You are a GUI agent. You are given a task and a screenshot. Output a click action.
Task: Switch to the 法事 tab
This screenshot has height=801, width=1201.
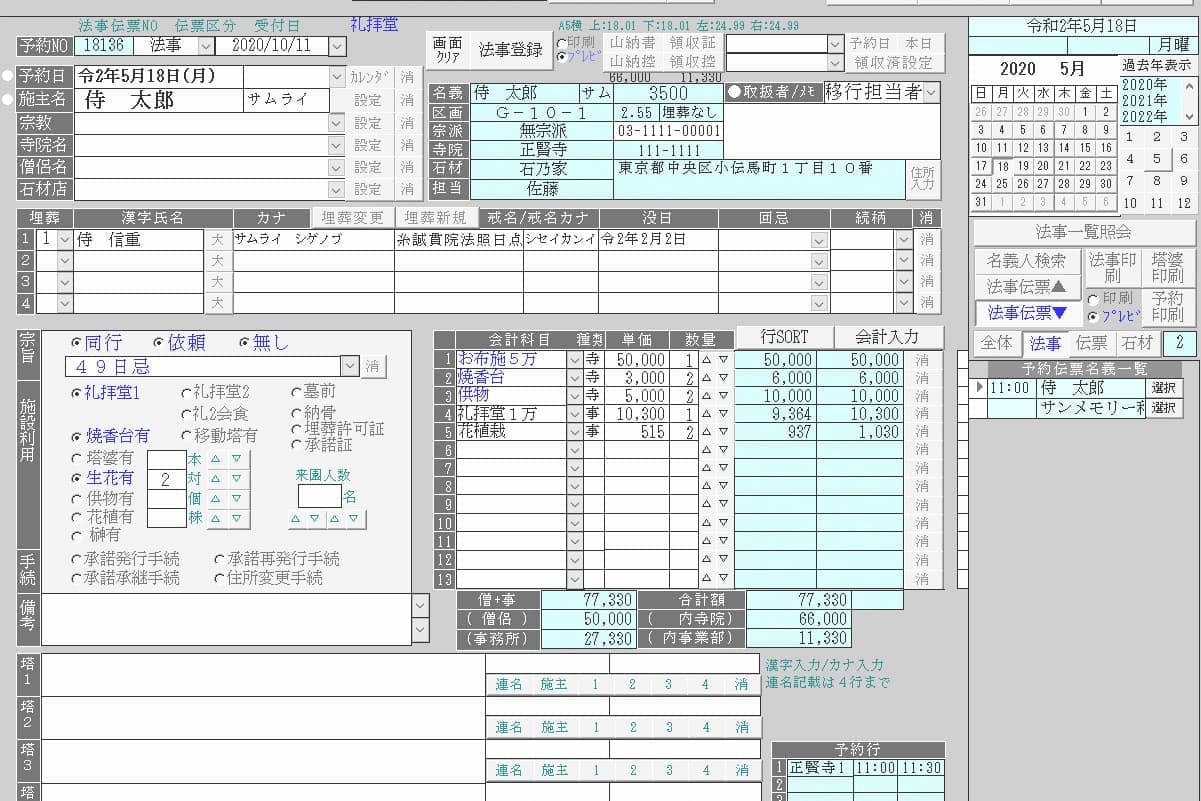(1045, 343)
